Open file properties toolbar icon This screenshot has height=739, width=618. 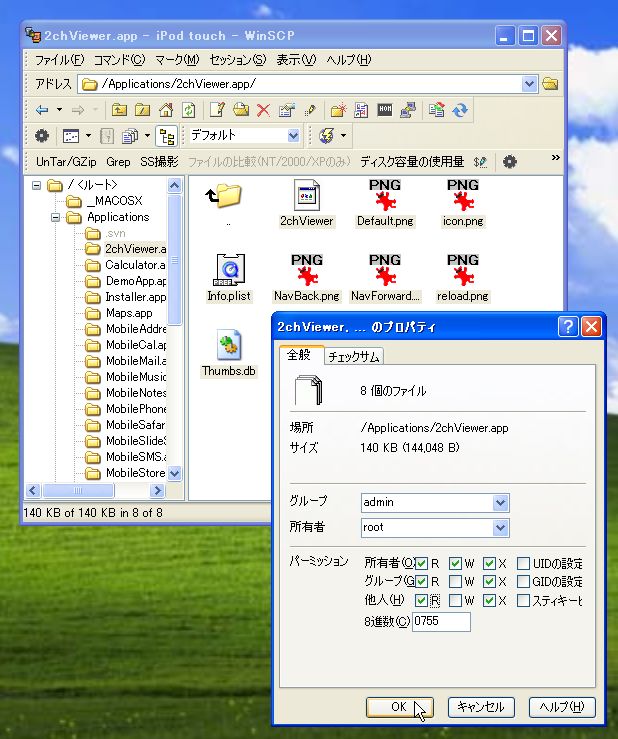pos(287,111)
